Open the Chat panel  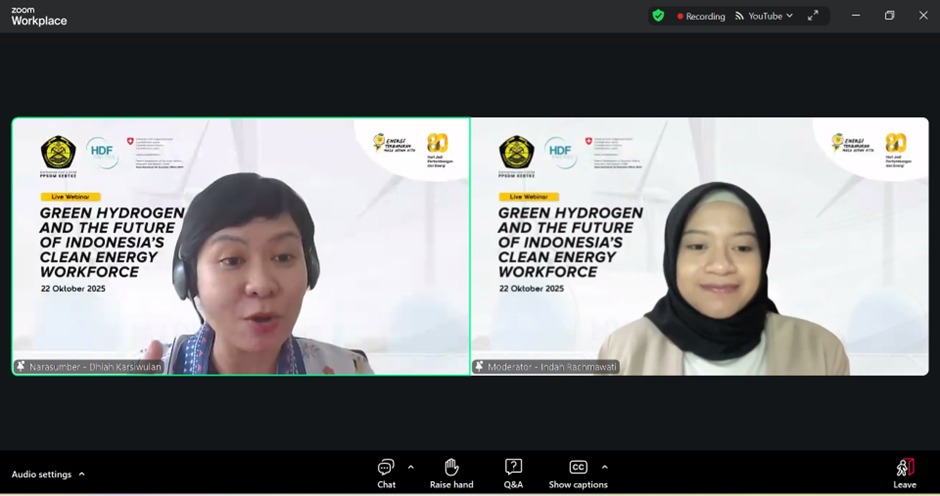point(386,468)
